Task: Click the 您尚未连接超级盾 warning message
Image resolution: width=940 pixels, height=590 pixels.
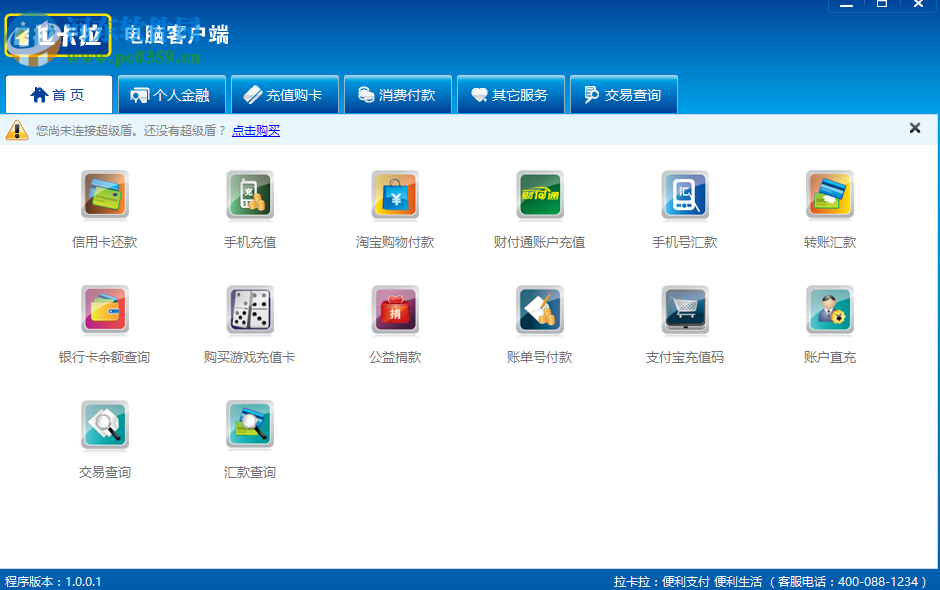Action: click(x=131, y=131)
